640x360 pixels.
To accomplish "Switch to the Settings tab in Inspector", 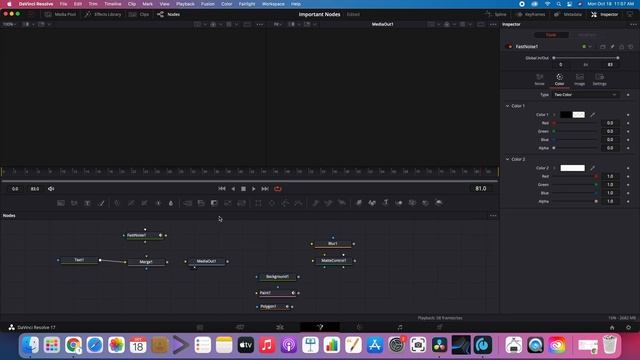I will (x=600, y=79).
